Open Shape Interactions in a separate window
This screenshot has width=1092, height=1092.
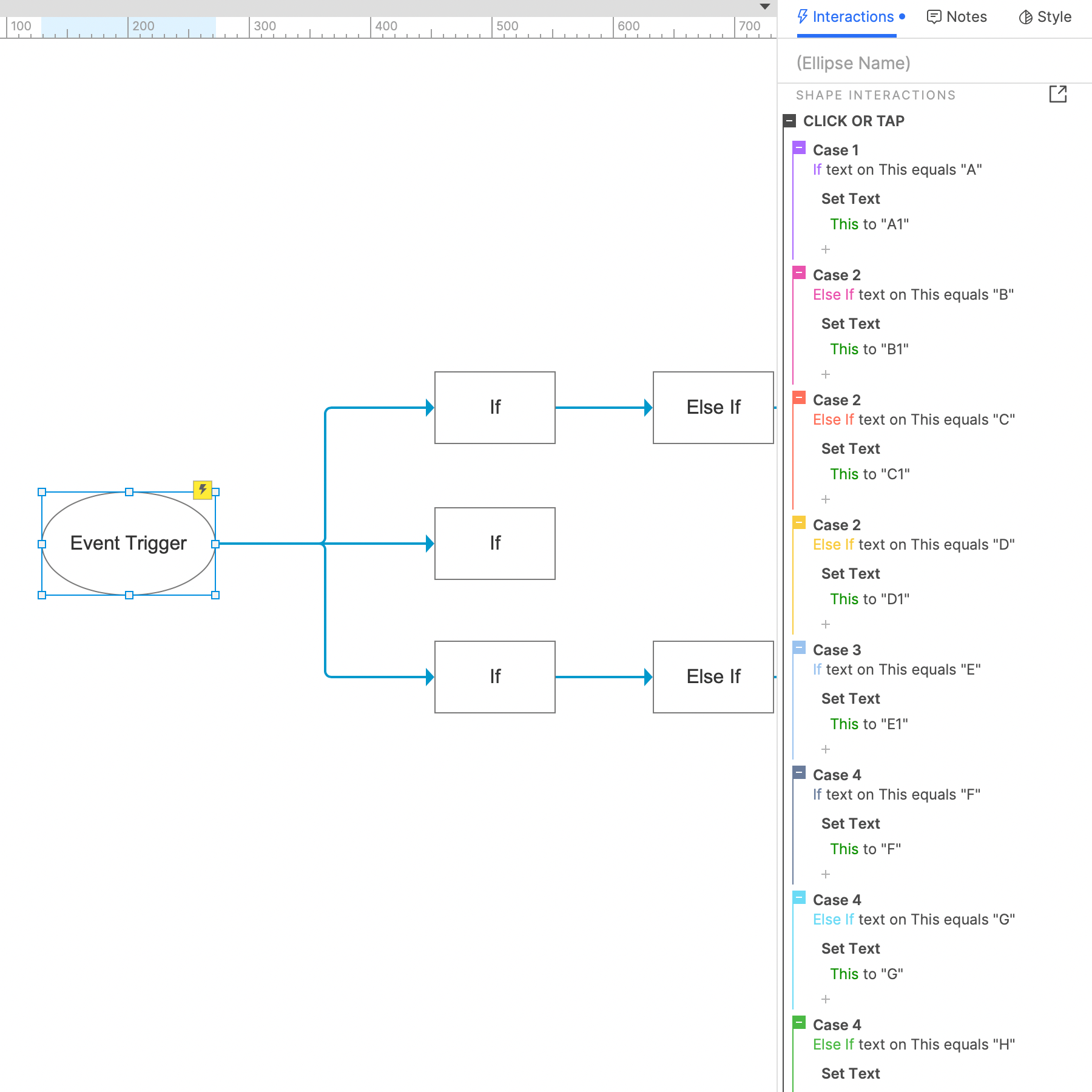pos(1059,95)
